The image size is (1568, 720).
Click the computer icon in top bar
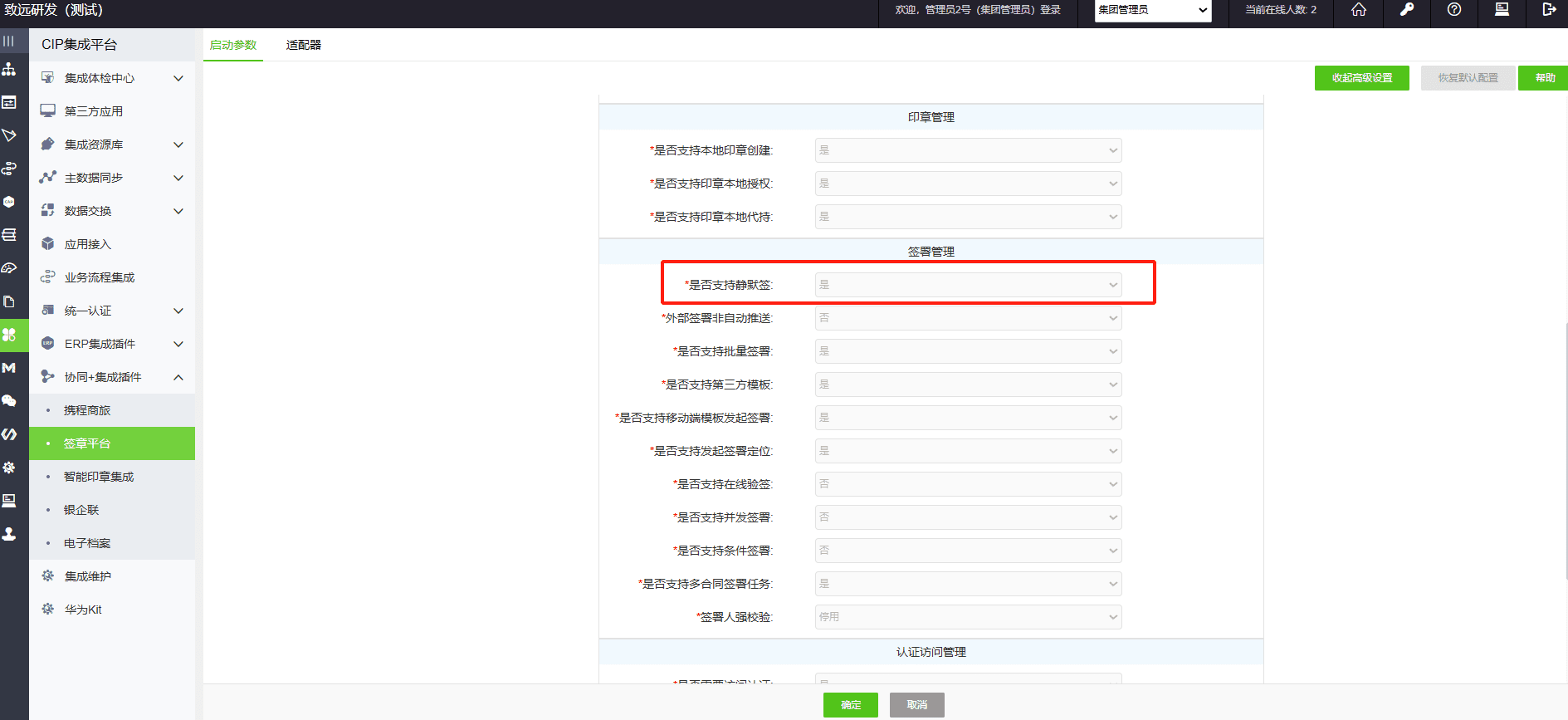click(1502, 10)
